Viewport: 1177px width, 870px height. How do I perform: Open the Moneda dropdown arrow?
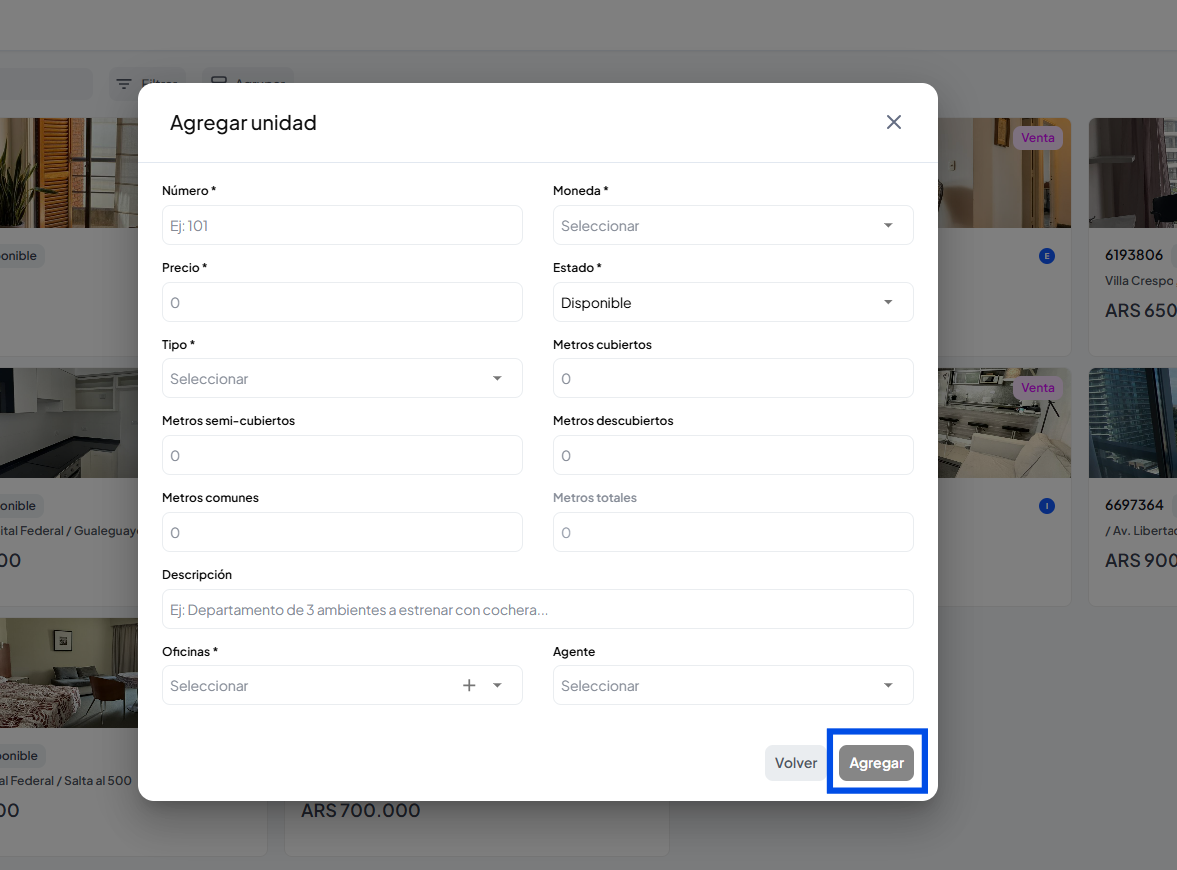(888, 225)
